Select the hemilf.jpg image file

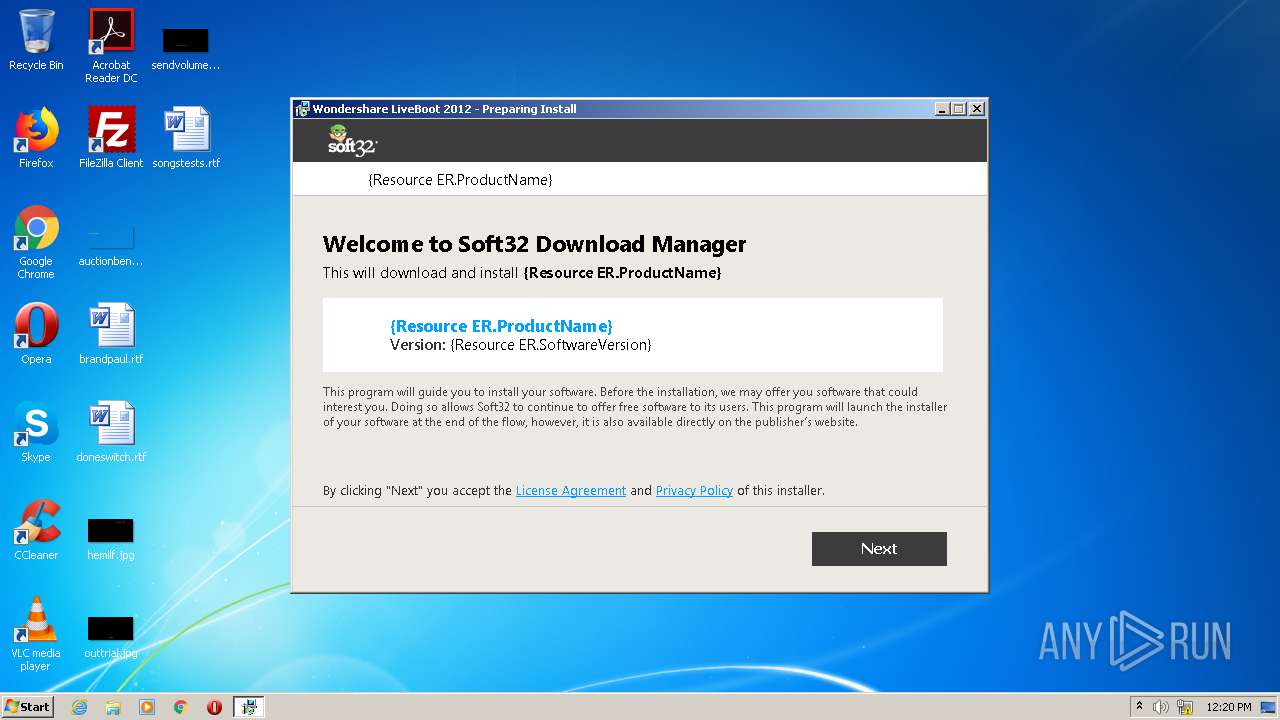(x=111, y=538)
